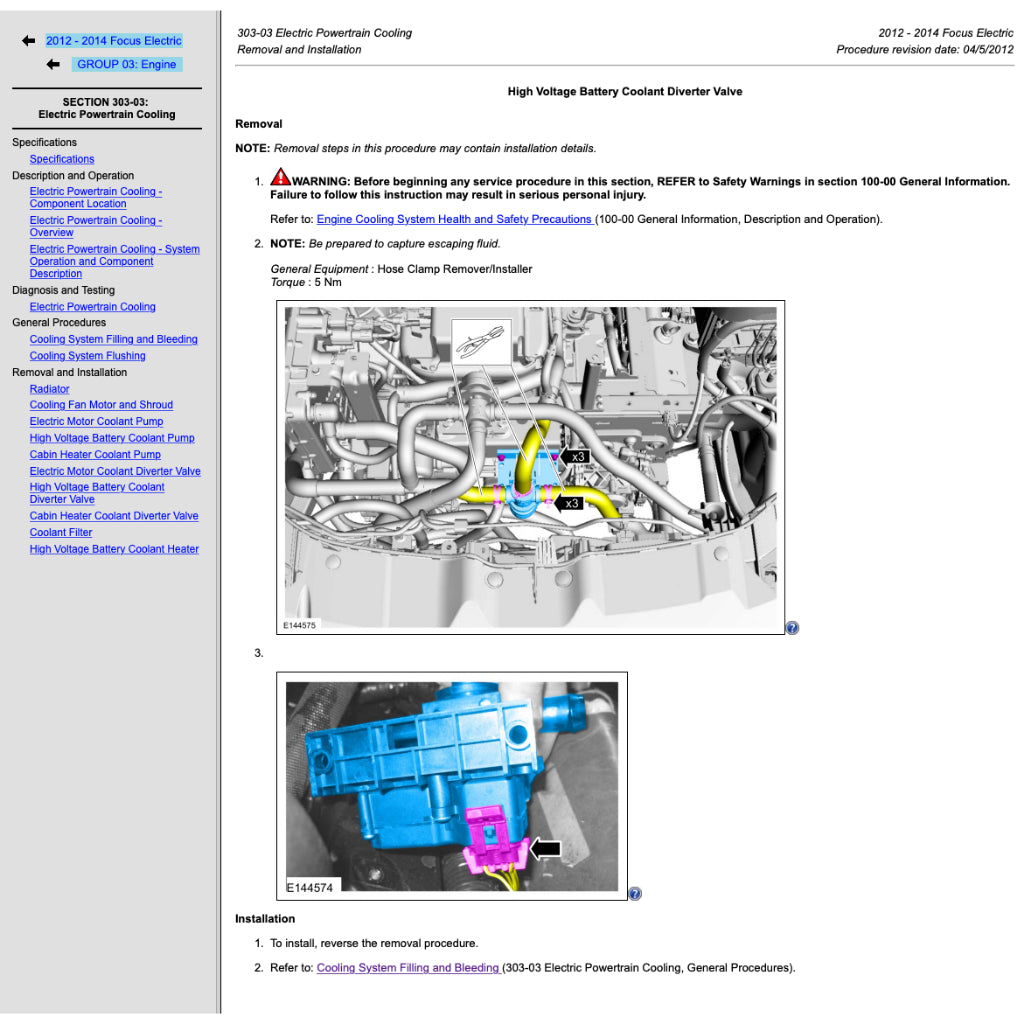The height and width of the screenshot is (1024, 1024).
Task: Click the engine bay illustration E144575
Action: tap(530, 468)
